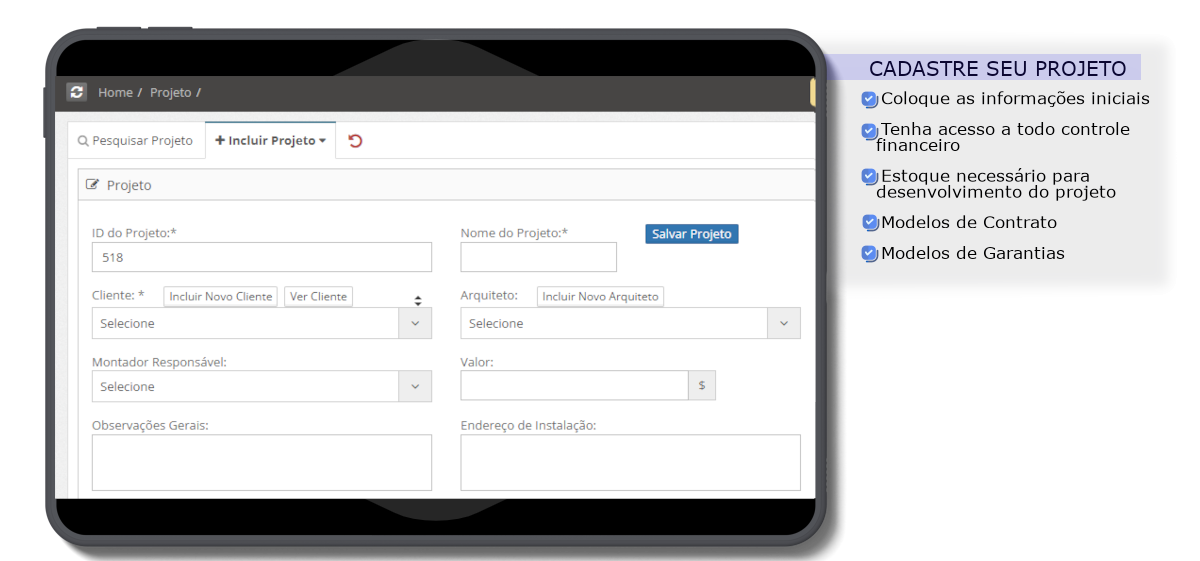Click the red undo arrow icon

(x=355, y=141)
